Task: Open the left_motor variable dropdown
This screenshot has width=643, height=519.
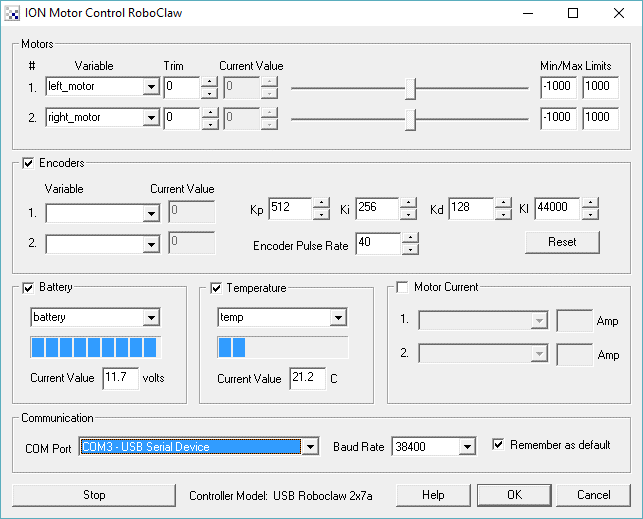Action: tap(151, 87)
